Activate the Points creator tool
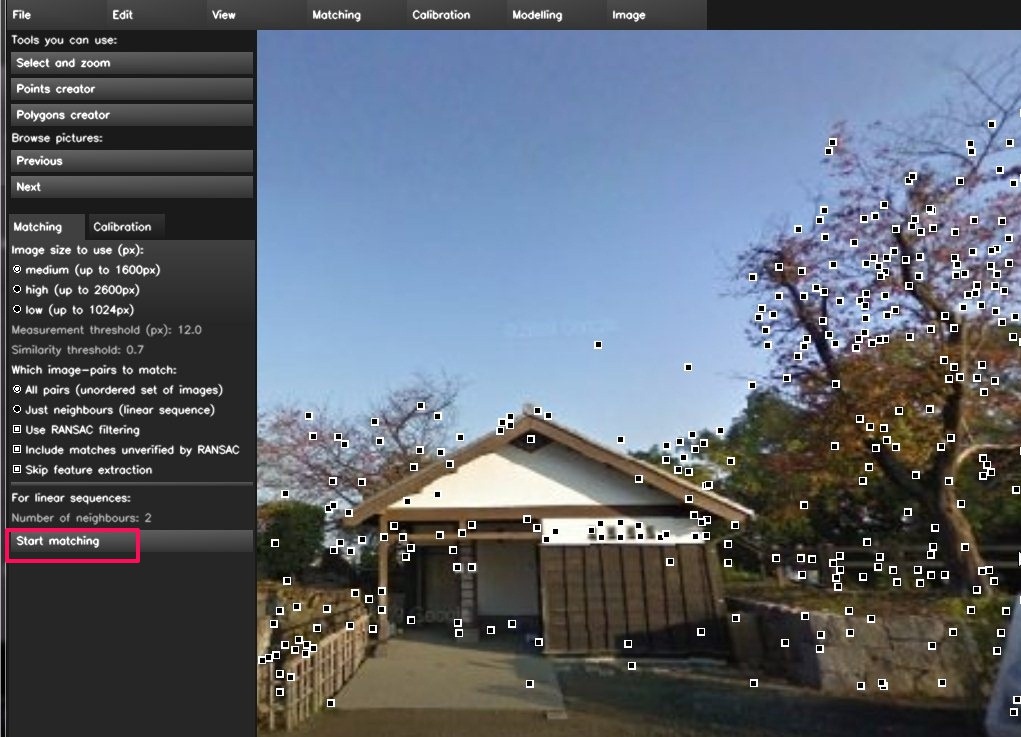The width and height of the screenshot is (1021, 737). pyautogui.click(x=132, y=89)
